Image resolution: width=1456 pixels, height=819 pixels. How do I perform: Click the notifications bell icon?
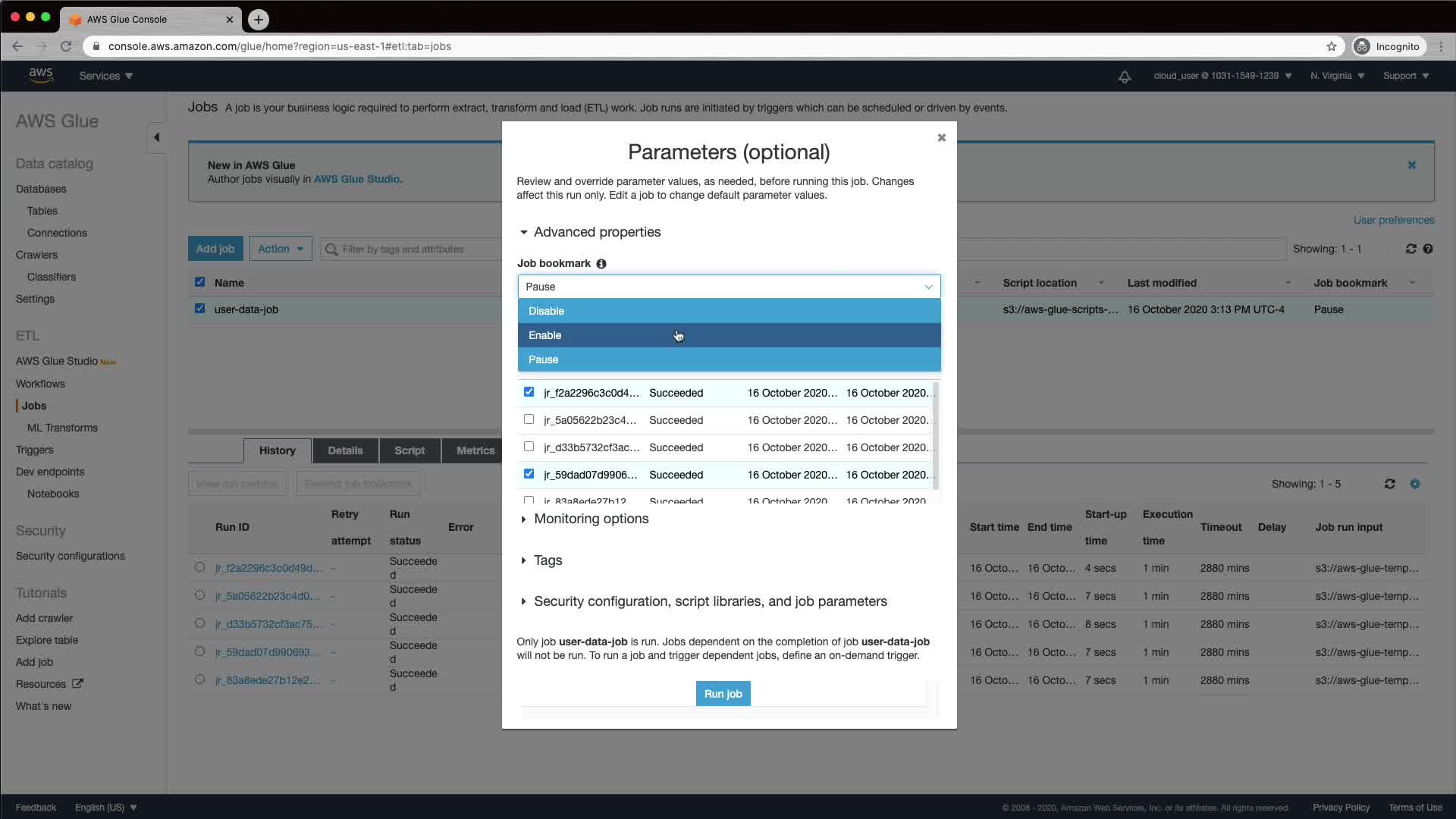pyautogui.click(x=1125, y=77)
